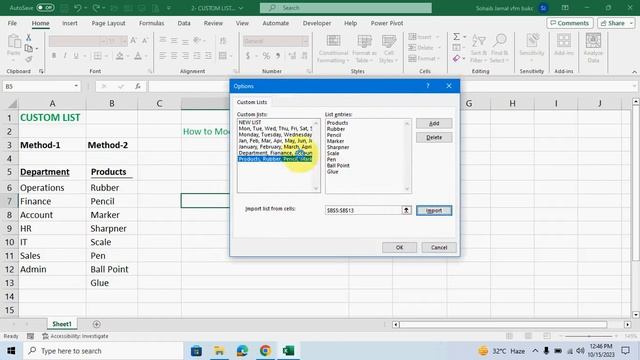Open the Name Box dropdown arrow
Screen dimensions: 640x360
(x=76, y=86)
